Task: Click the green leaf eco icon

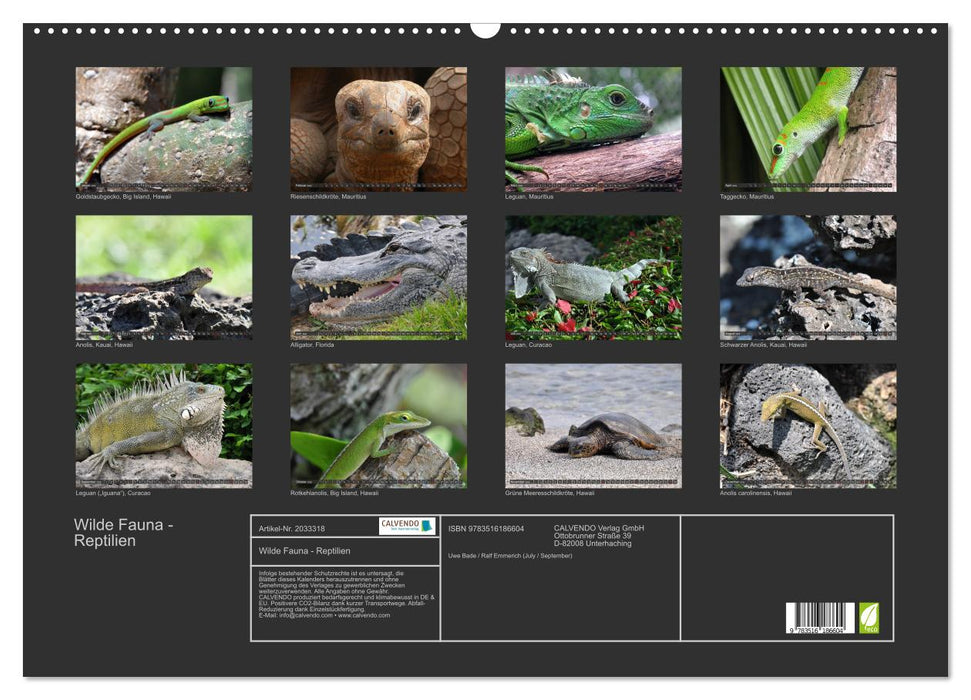Action: point(869,617)
